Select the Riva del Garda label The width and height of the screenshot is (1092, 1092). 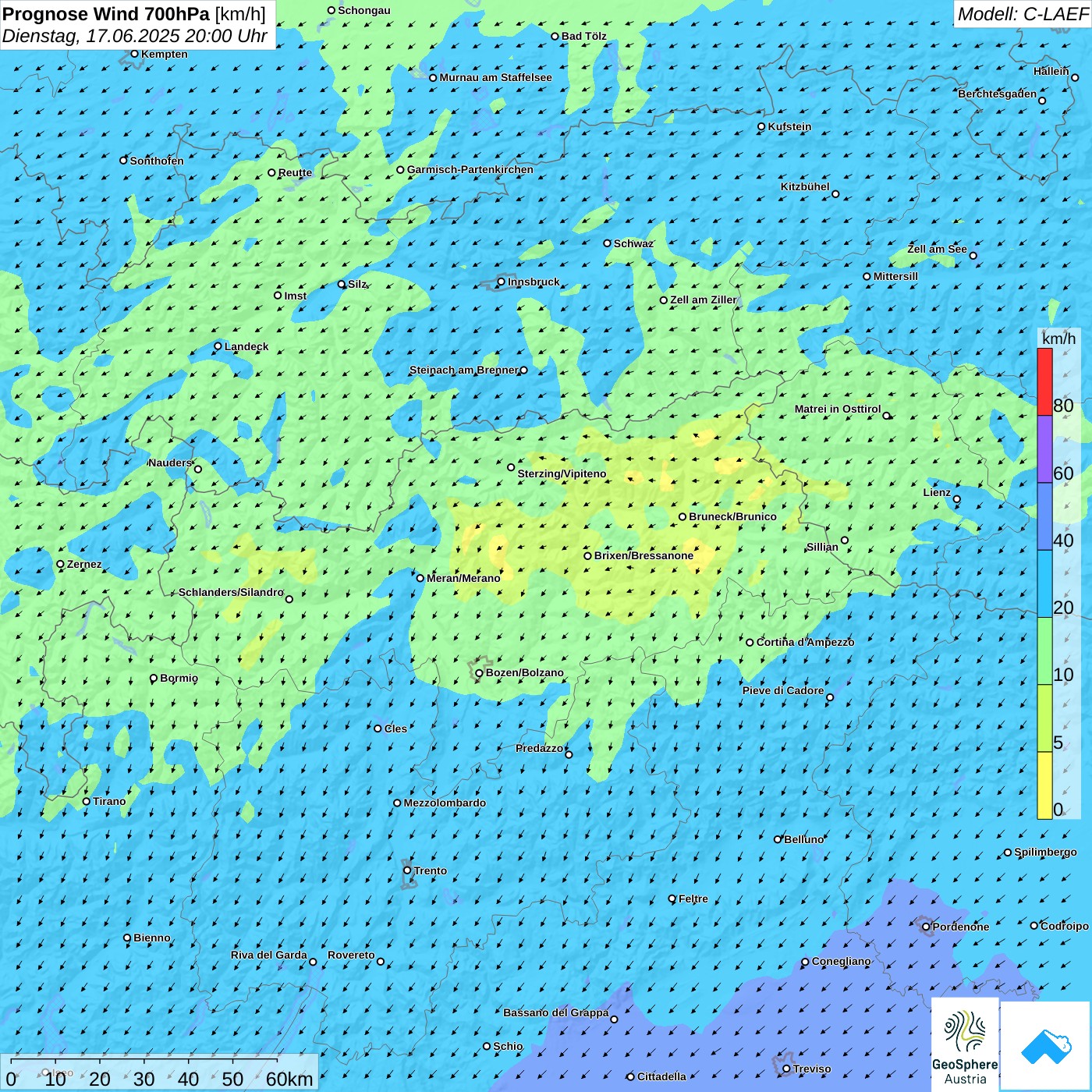click(x=269, y=955)
